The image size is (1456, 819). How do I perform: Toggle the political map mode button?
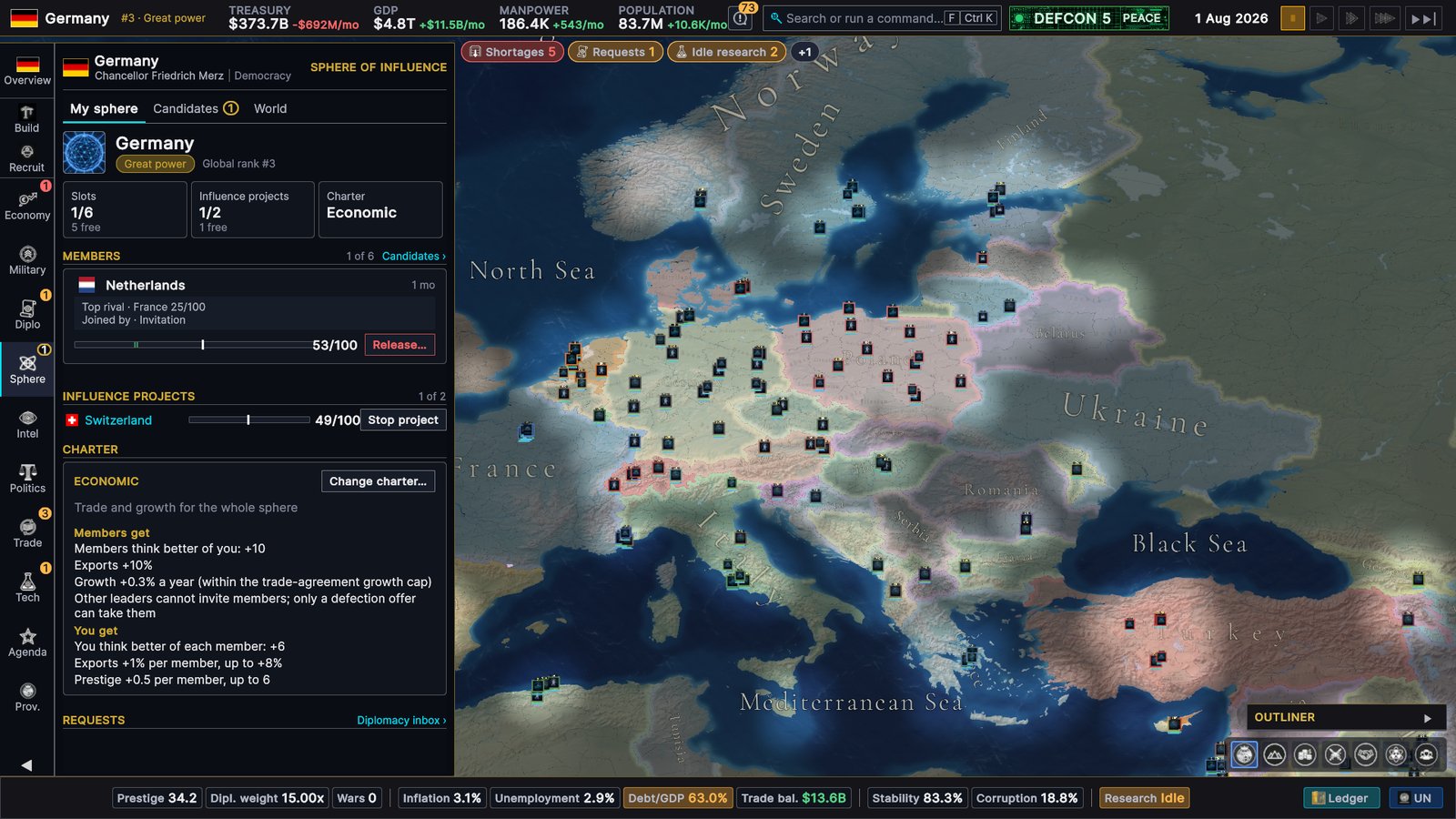(x=1244, y=754)
